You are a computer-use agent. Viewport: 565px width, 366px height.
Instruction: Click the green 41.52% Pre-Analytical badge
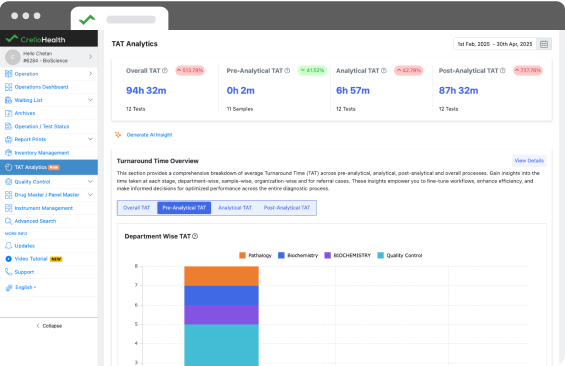point(312,70)
